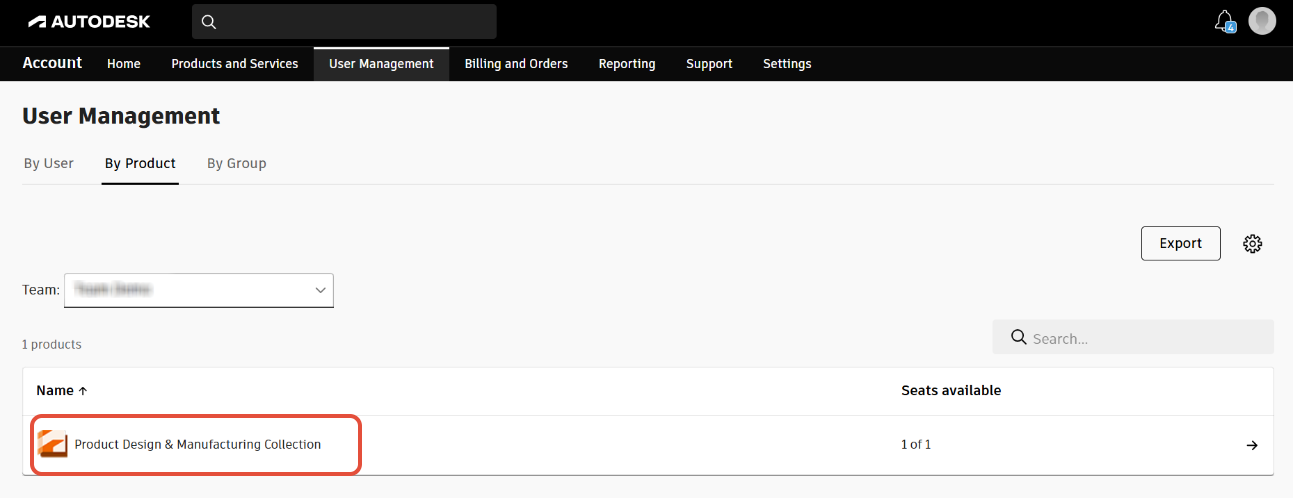Open Billing and Orders

tap(516, 64)
